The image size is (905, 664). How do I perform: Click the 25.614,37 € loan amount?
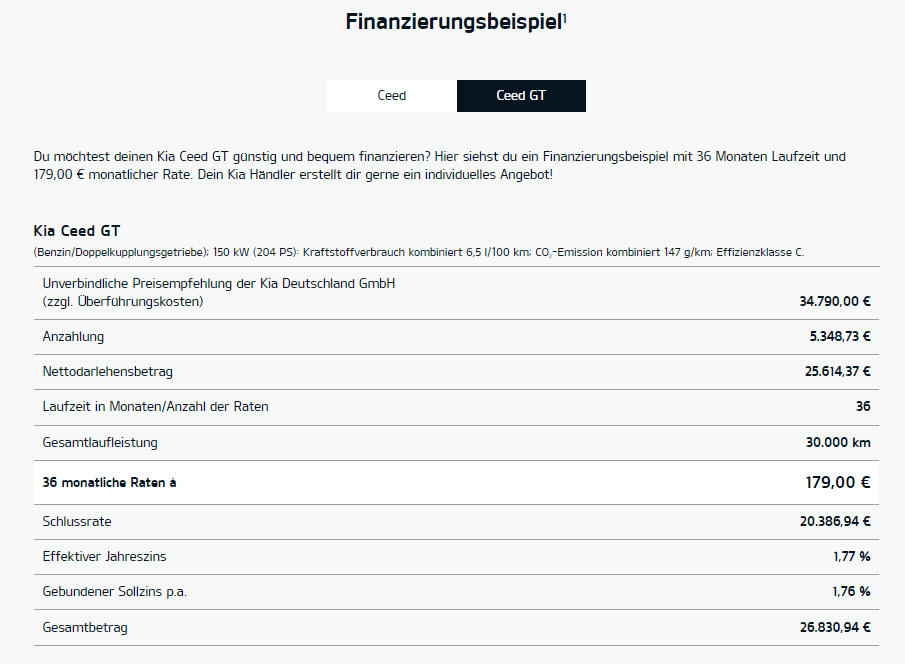coord(837,372)
